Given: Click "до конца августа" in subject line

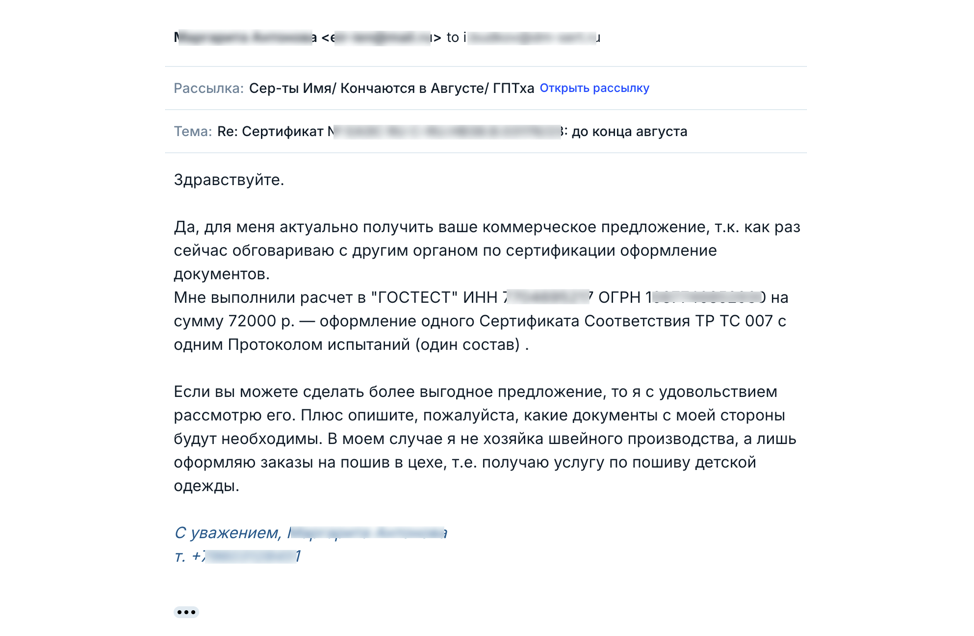Looking at the screenshot, I should tap(629, 132).
